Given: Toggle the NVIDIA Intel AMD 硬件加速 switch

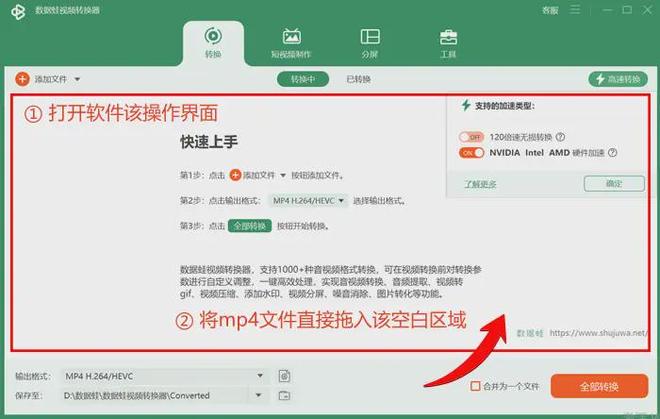Looking at the screenshot, I should point(471,153).
